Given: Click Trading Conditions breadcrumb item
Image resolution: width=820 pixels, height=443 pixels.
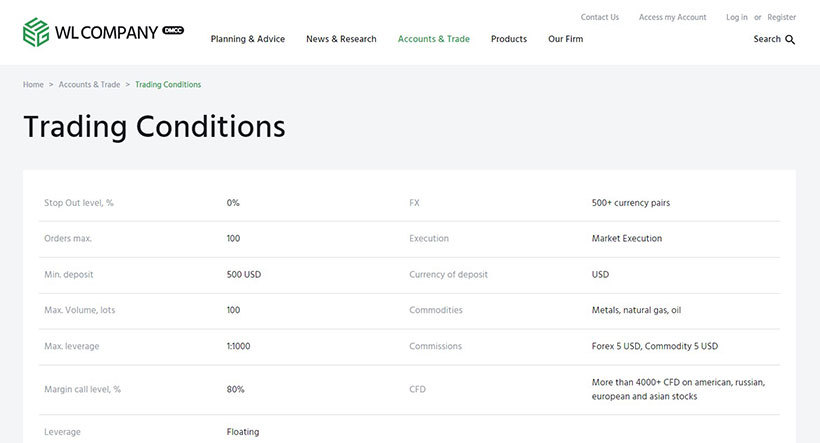Looking at the screenshot, I should click(168, 85).
